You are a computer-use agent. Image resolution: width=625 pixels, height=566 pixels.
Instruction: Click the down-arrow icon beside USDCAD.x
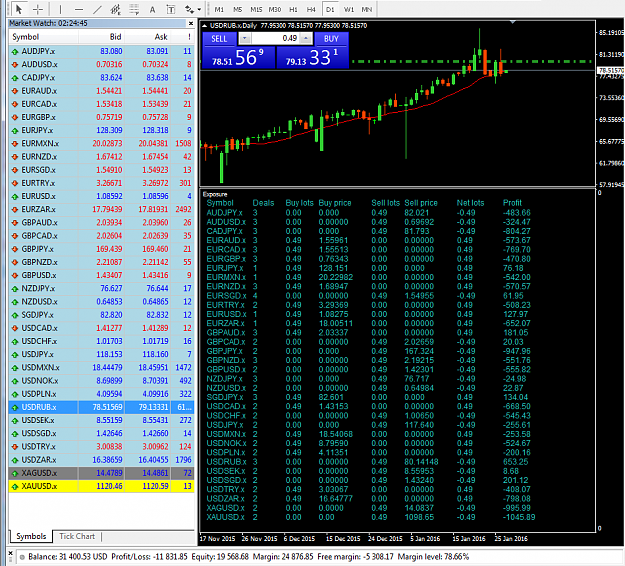tap(15, 328)
